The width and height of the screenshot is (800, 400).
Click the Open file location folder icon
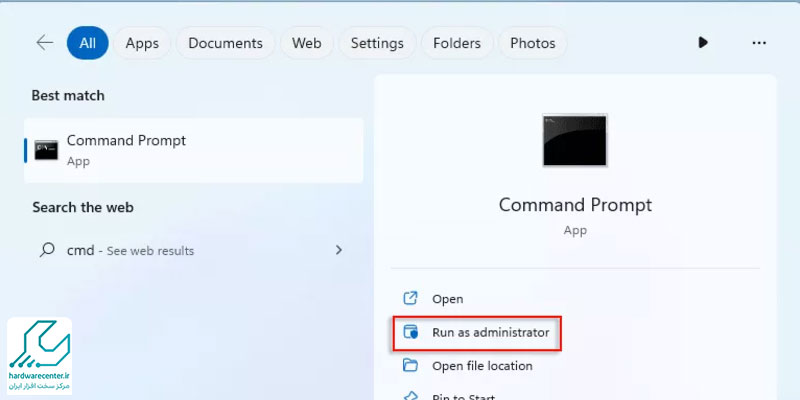pyautogui.click(x=411, y=365)
